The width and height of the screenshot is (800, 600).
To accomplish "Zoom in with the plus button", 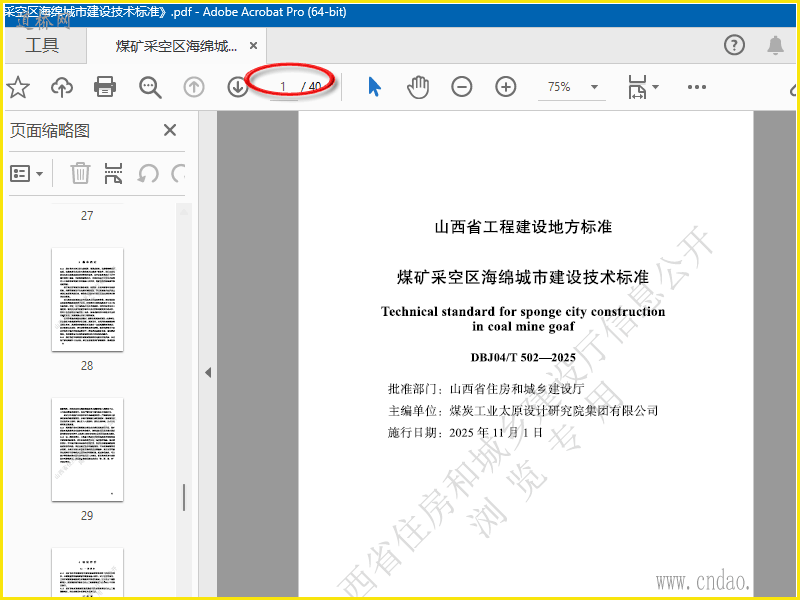I will click(x=506, y=87).
